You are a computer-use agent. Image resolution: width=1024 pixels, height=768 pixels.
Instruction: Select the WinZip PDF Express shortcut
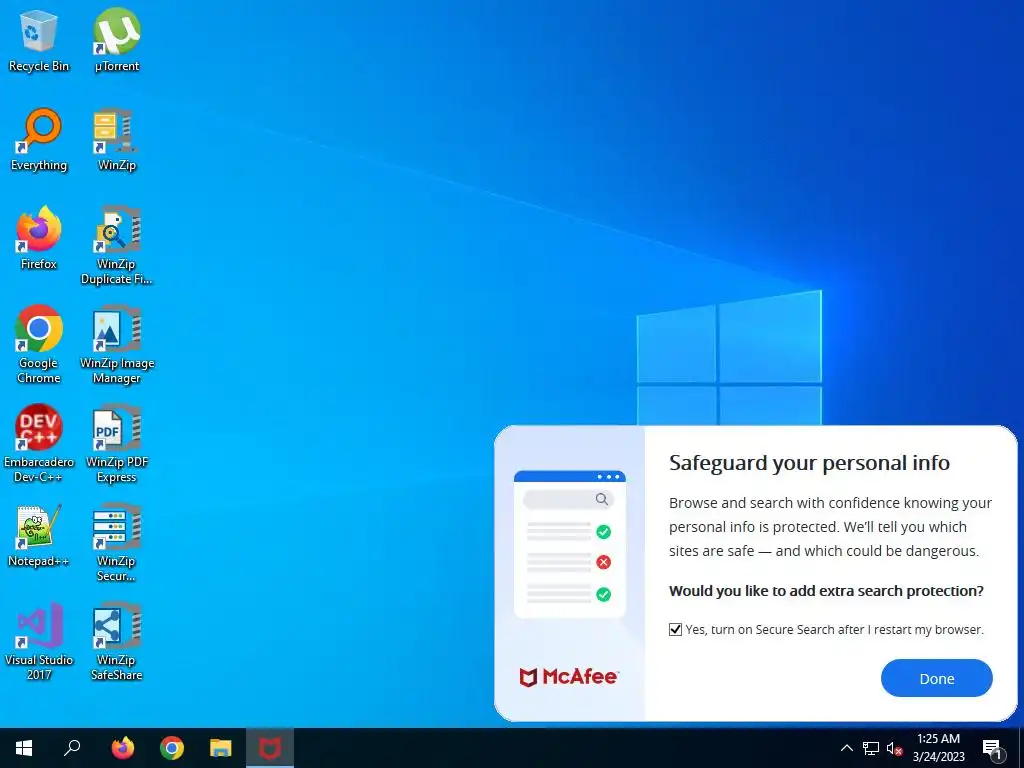[x=117, y=443]
